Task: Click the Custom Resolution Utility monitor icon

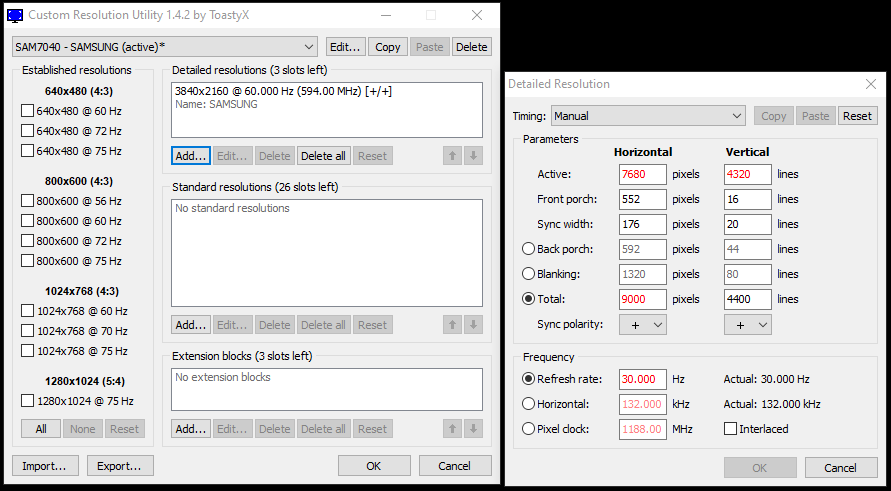Action: [15, 16]
